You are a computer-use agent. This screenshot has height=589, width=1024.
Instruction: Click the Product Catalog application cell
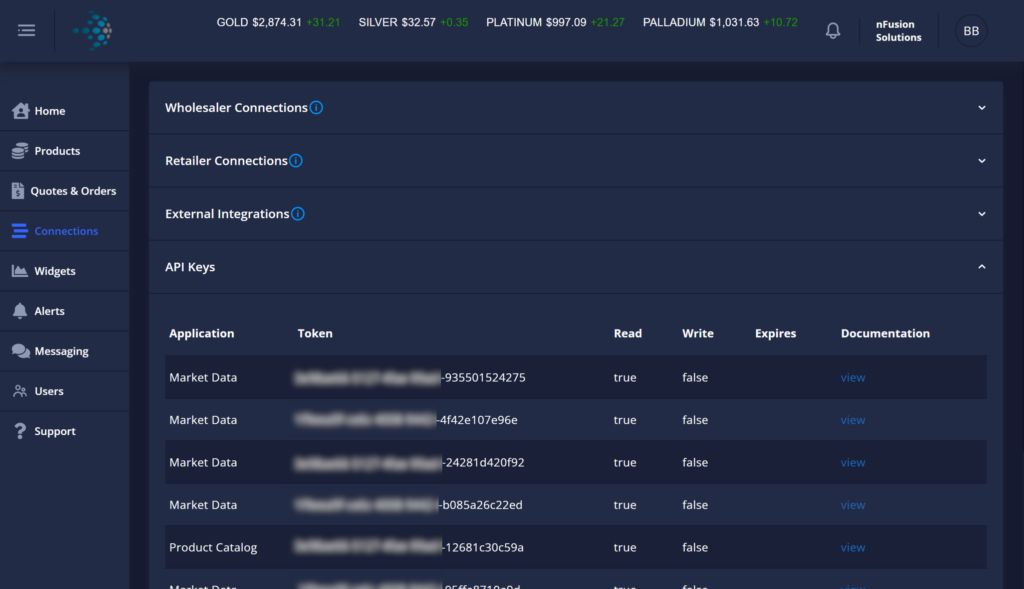213,547
